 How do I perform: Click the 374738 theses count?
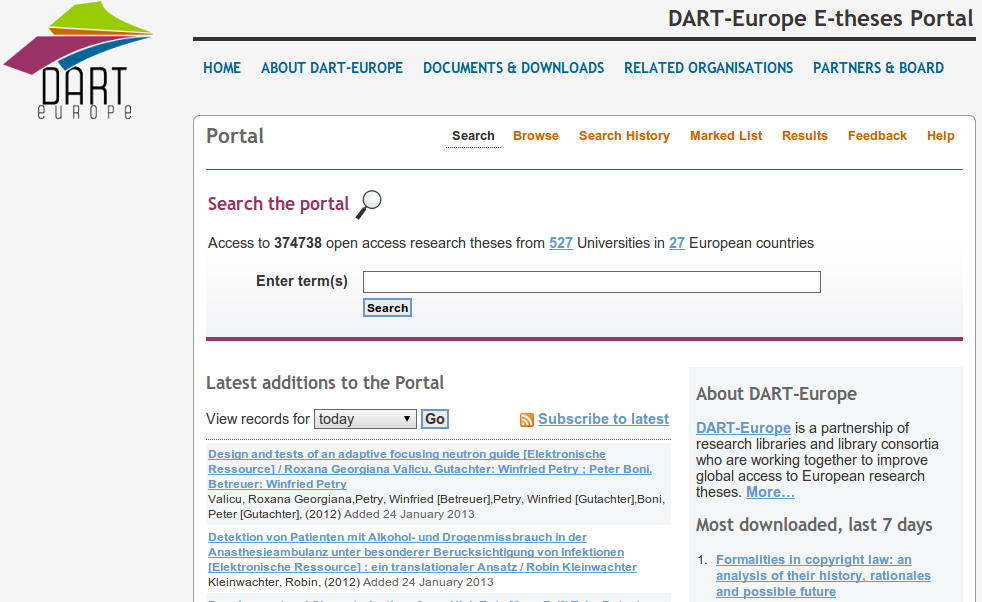click(297, 243)
